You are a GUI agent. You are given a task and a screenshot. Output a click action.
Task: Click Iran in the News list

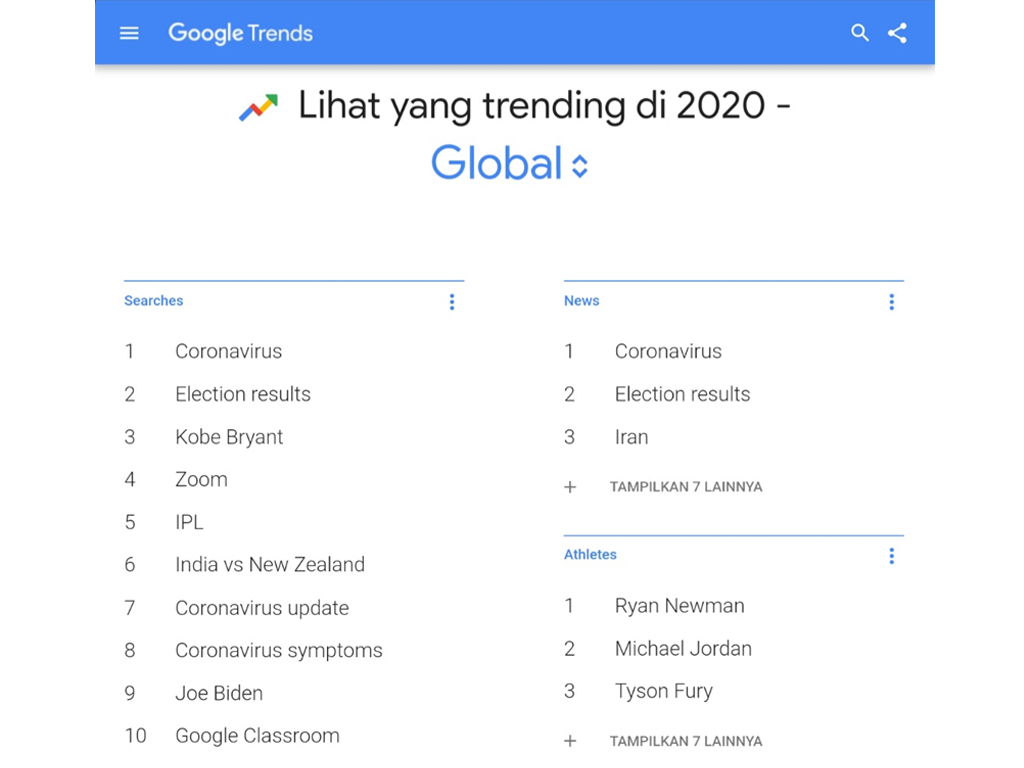(x=631, y=437)
